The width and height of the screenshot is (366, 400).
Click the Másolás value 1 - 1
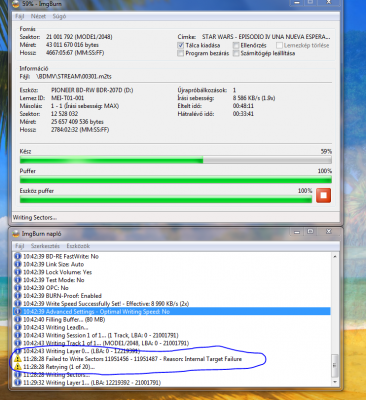(x=85, y=106)
